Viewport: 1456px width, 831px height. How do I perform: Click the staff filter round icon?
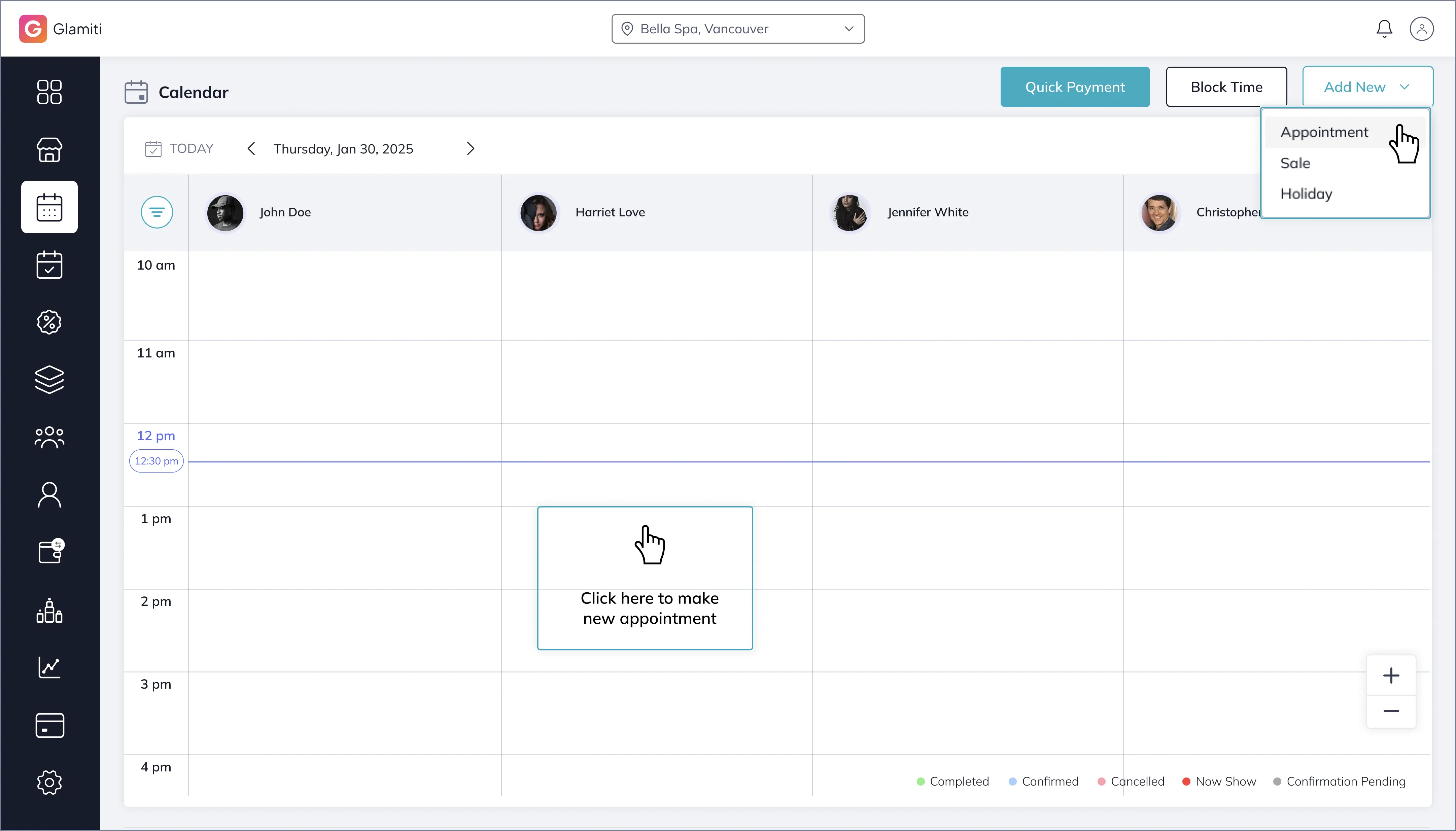[x=157, y=212]
